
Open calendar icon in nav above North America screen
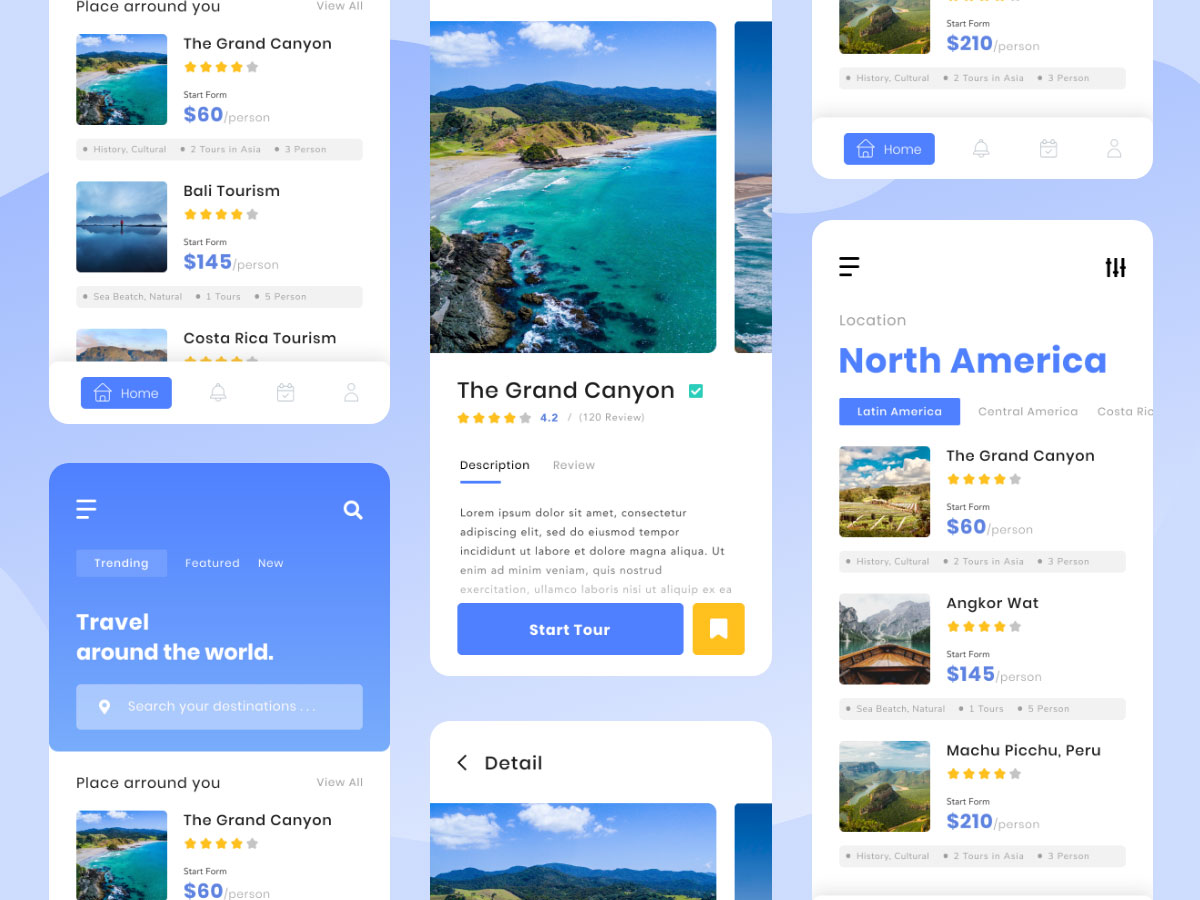(1048, 149)
